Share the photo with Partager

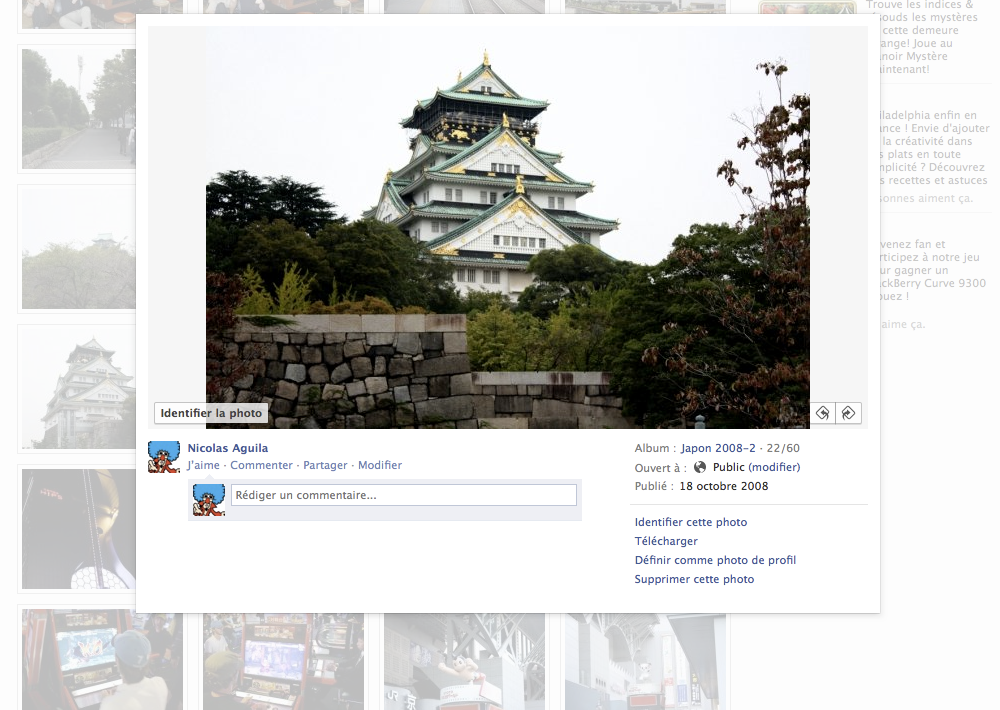pyautogui.click(x=325, y=465)
